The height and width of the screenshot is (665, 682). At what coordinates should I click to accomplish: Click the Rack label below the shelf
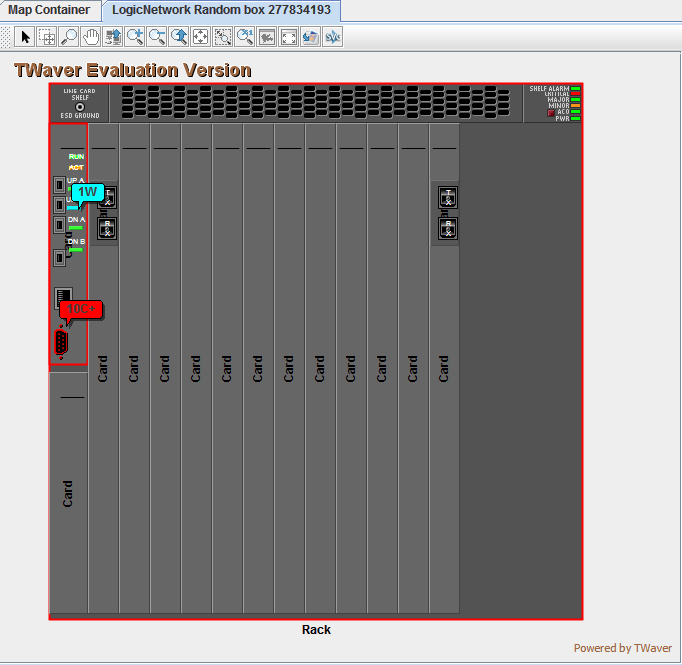click(x=316, y=630)
